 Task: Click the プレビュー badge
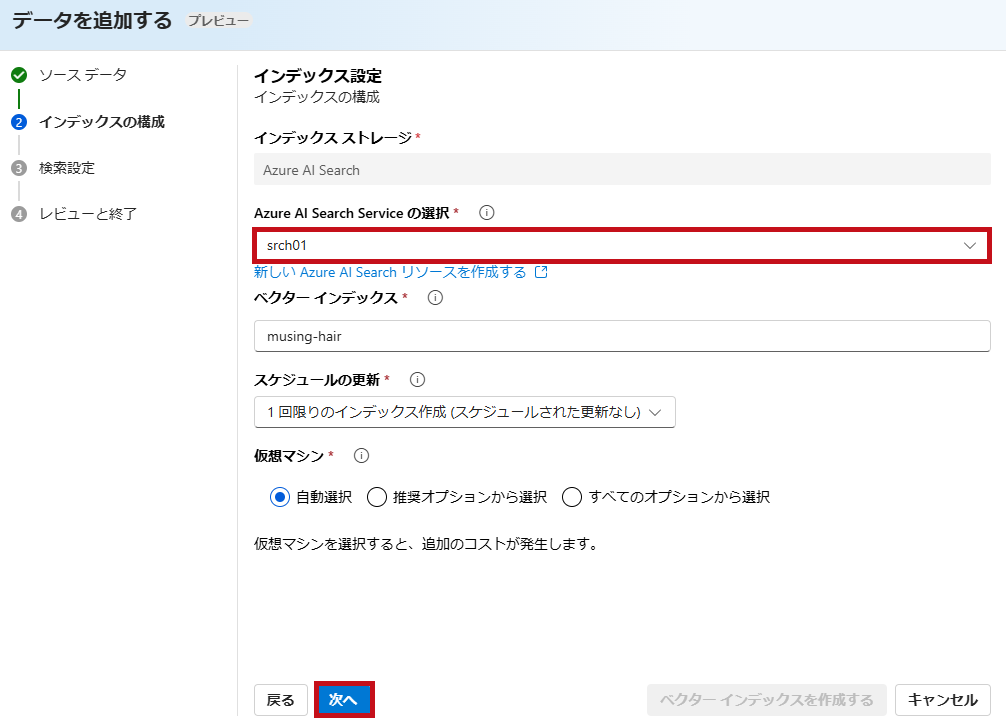(x=218, y=21)
